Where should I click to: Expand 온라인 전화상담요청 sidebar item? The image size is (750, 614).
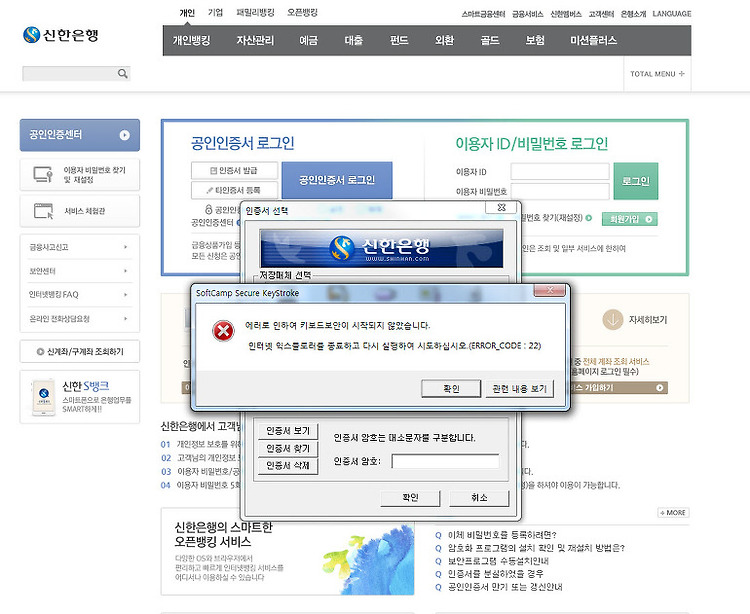[x=79, y=318]
